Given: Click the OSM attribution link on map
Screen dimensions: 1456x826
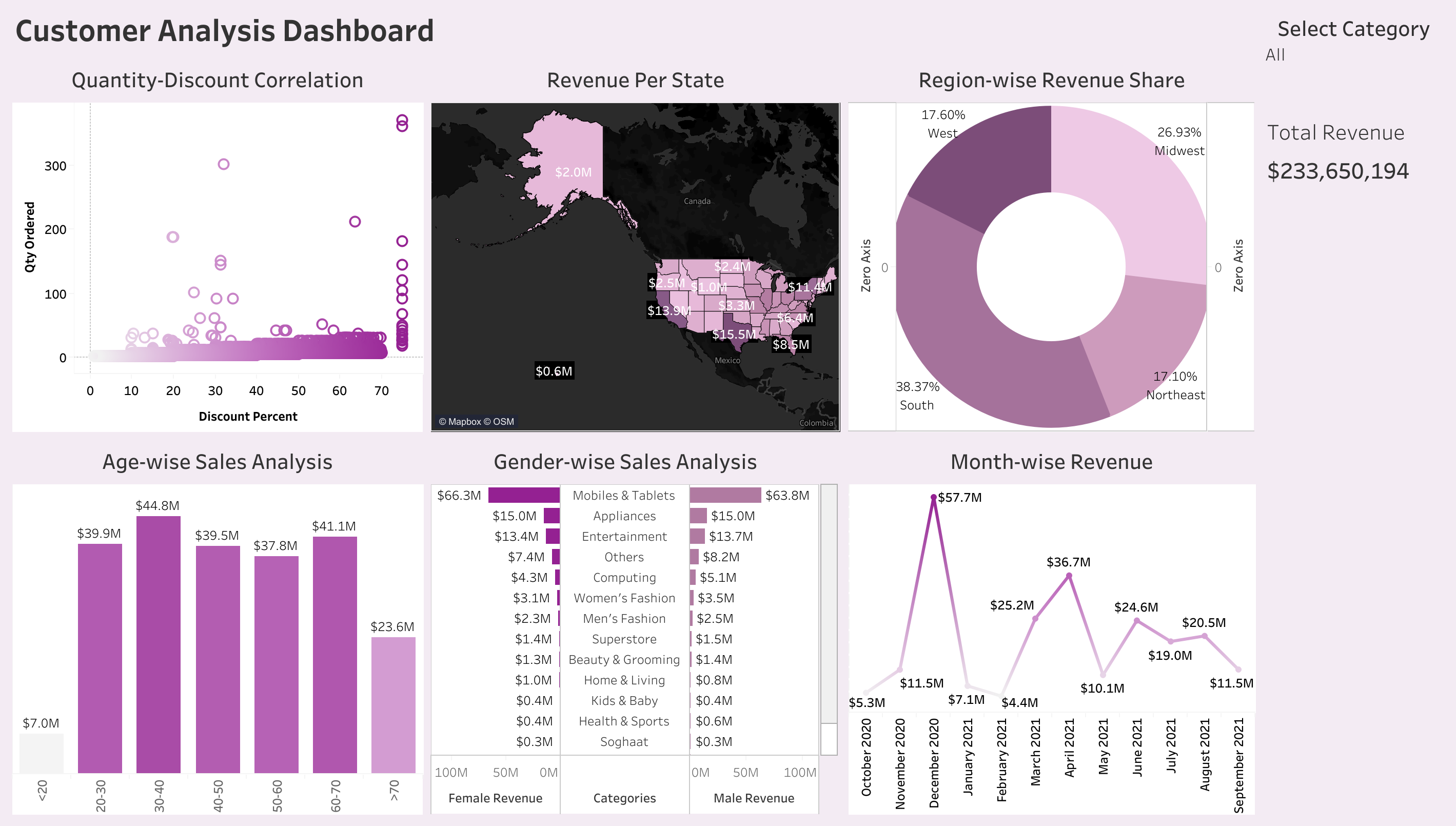Looking at the screenshot, I should tap(503, 422).
